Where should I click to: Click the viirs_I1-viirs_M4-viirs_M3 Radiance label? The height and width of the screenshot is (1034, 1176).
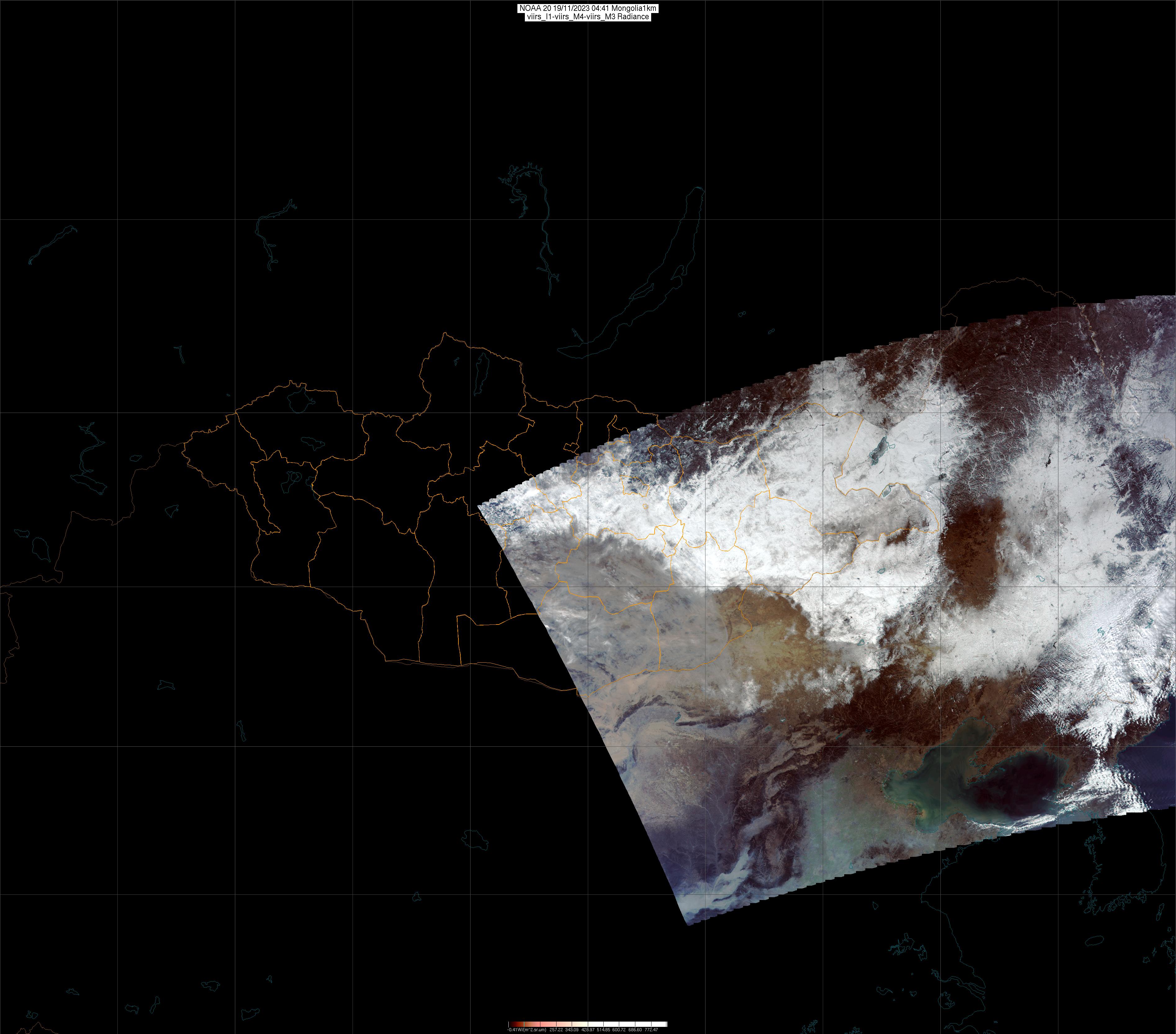pos(588,17)
